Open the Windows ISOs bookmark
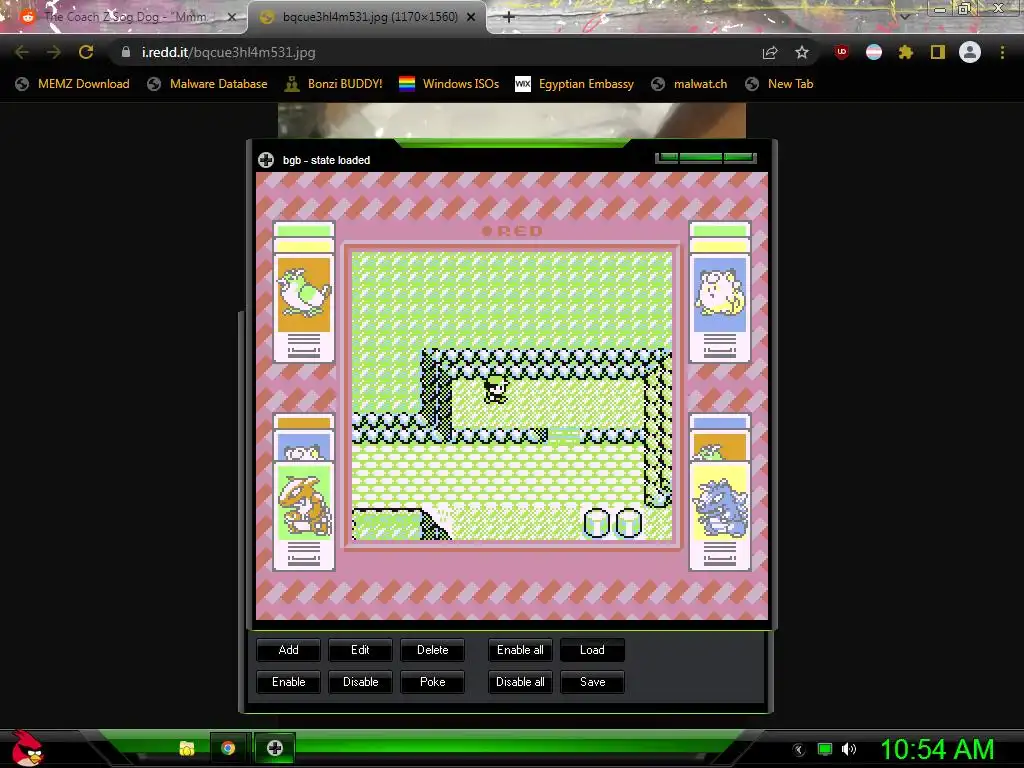The width and height of the screenshot is (1024, 768). [x=449, y=84]
